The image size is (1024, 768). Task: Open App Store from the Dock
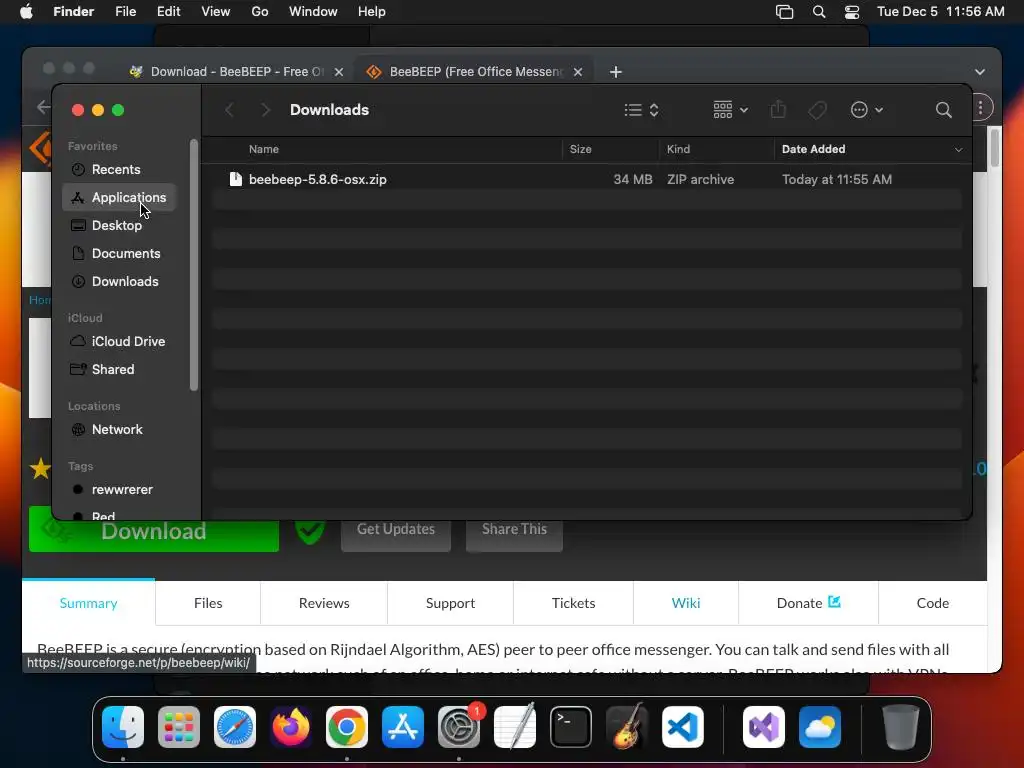point(403,727)
